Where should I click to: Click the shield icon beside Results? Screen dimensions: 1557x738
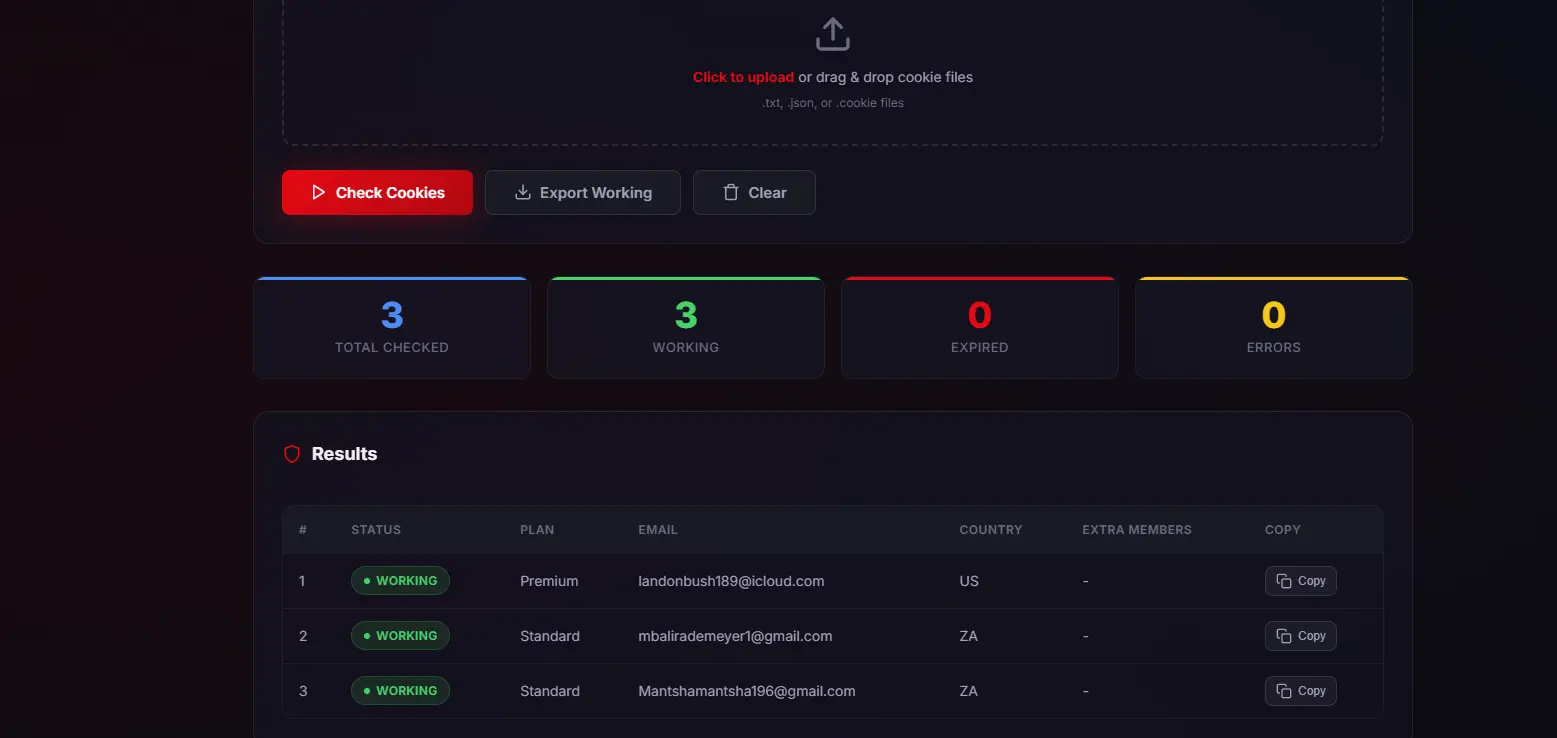click(x=292, y=454)
